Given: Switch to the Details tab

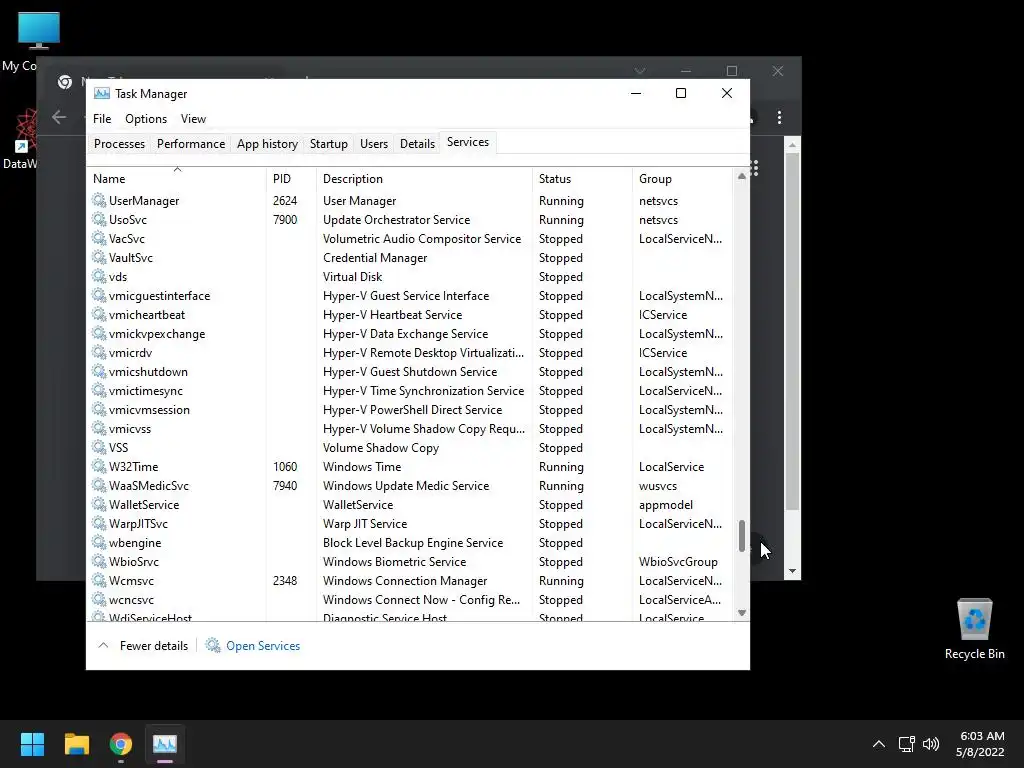Looking at the screenshot, I should pos(417,144).
